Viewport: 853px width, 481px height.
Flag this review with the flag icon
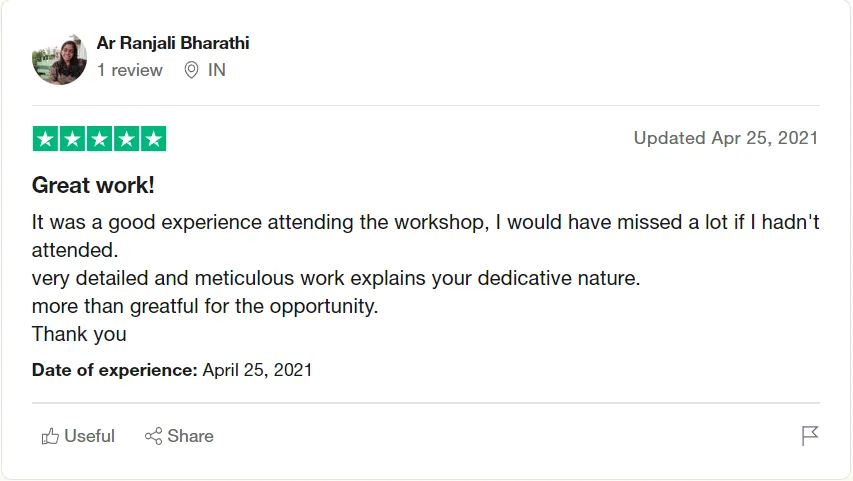pyautogui.click(x=809, y=436)
